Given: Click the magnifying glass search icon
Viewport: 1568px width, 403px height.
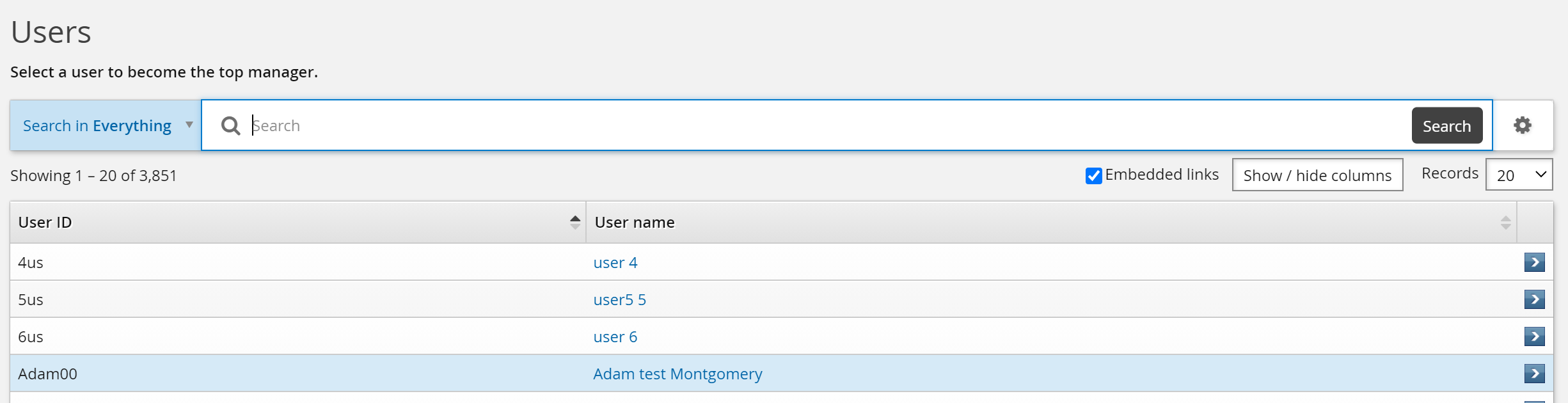Looking at the screenshot, I should [230, 126].
